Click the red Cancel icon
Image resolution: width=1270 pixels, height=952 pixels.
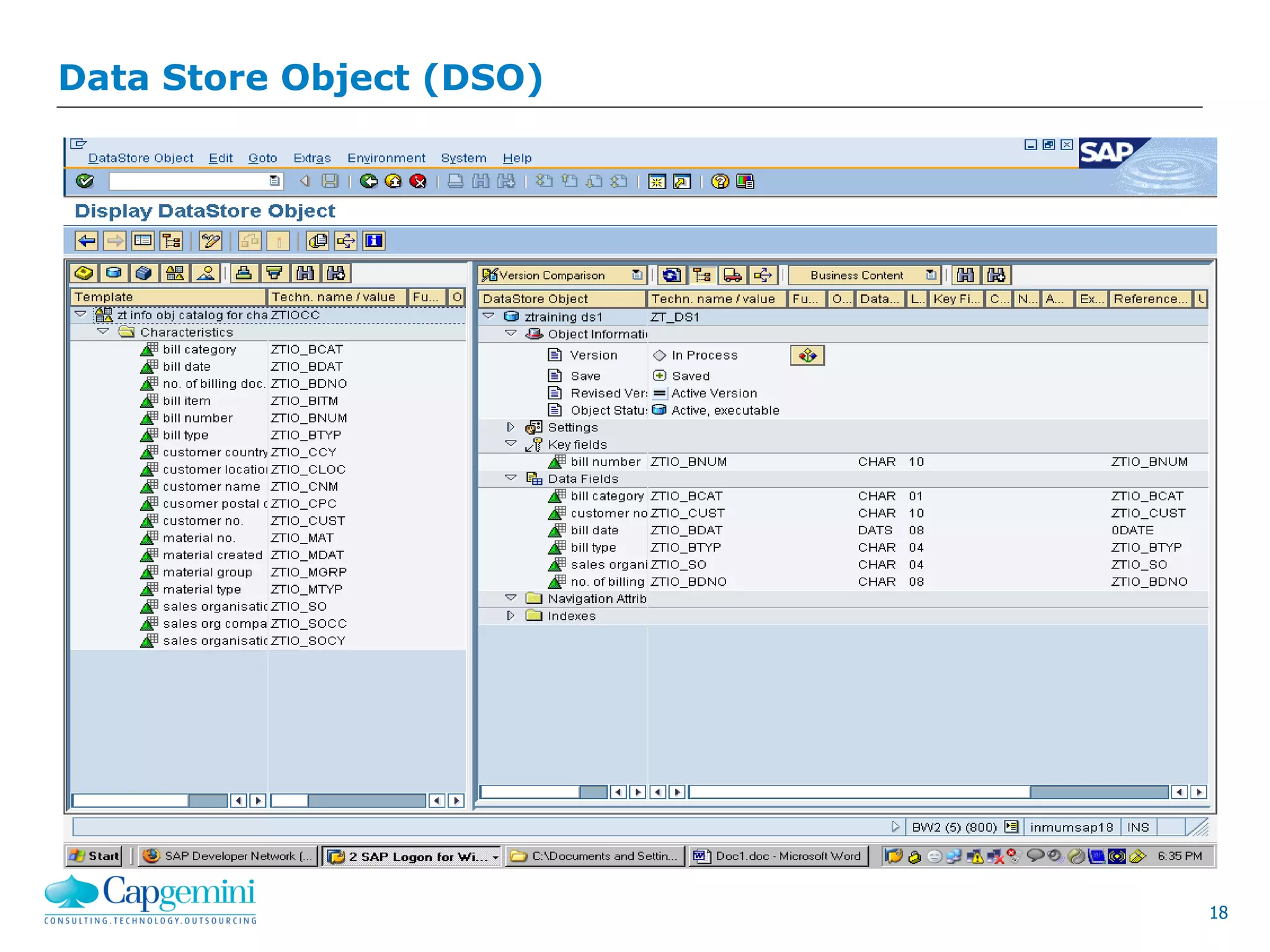(419, 181)
